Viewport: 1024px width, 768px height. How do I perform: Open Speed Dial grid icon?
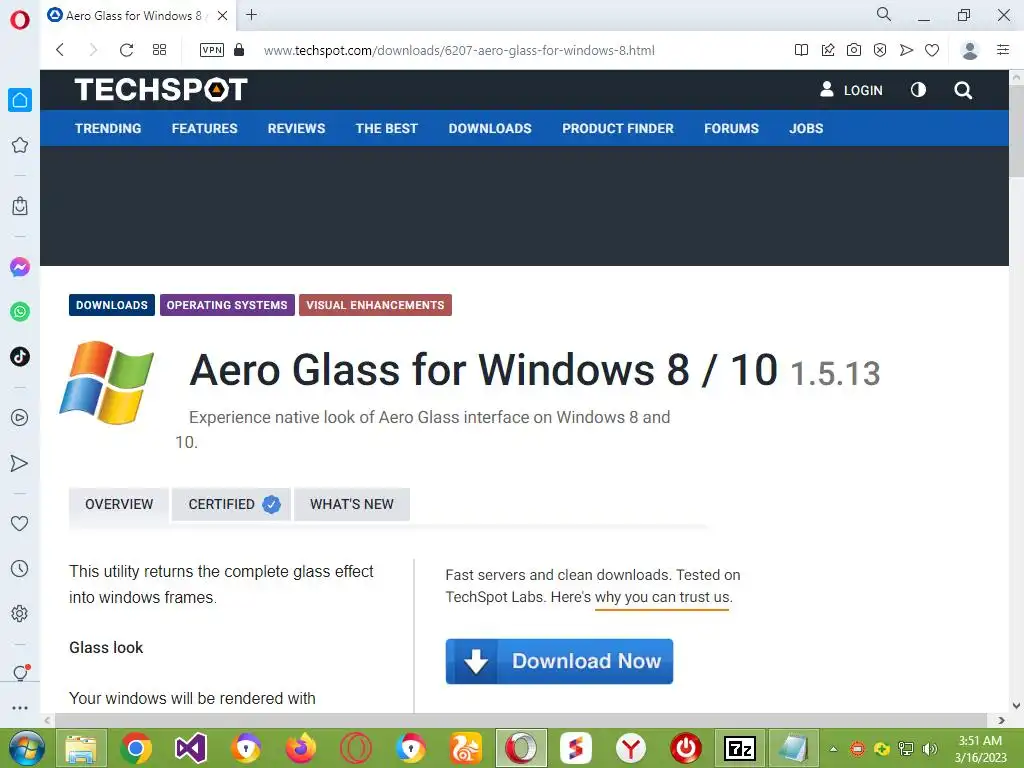(159, 50)
